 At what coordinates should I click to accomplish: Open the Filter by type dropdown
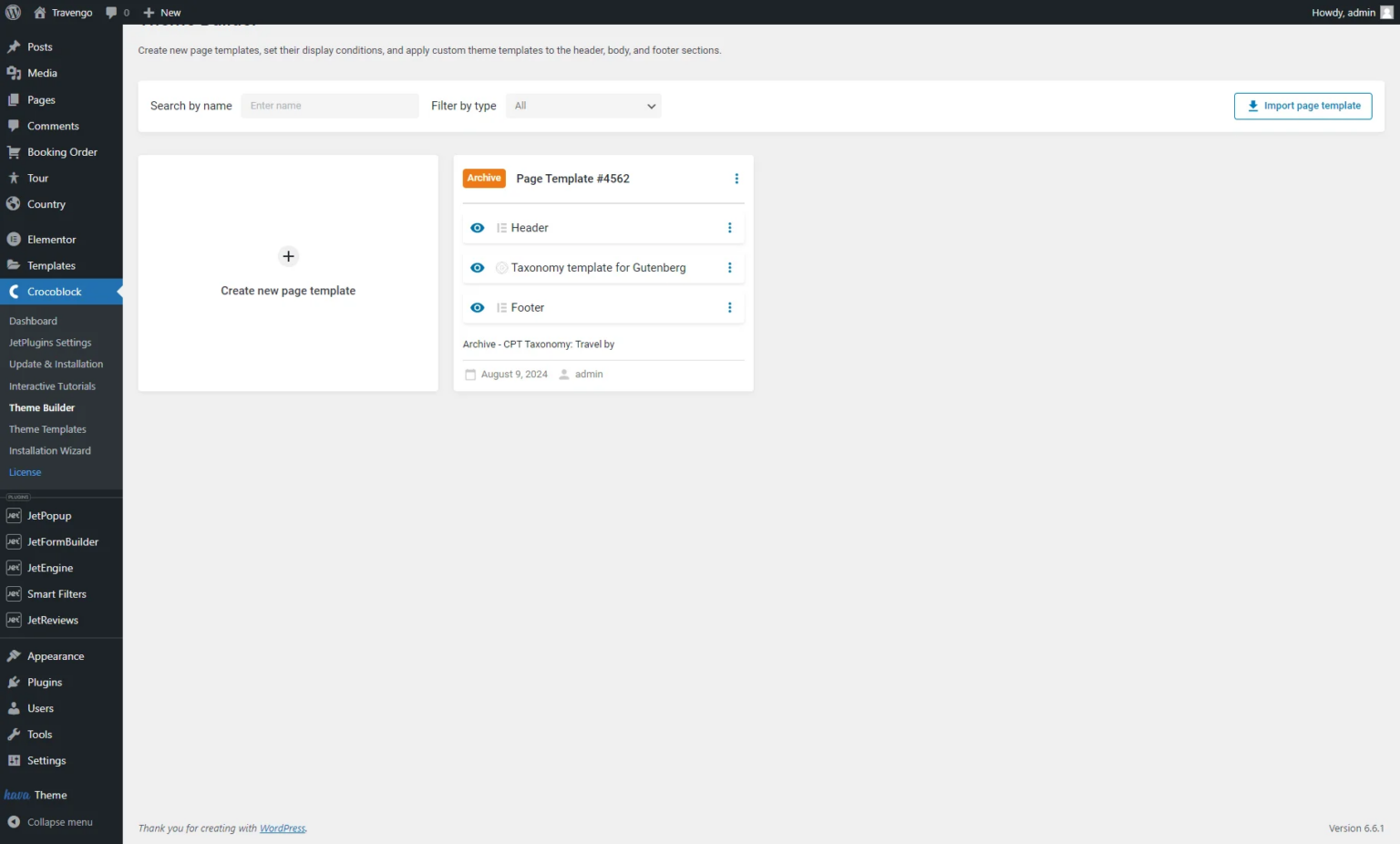coord(583,106)
